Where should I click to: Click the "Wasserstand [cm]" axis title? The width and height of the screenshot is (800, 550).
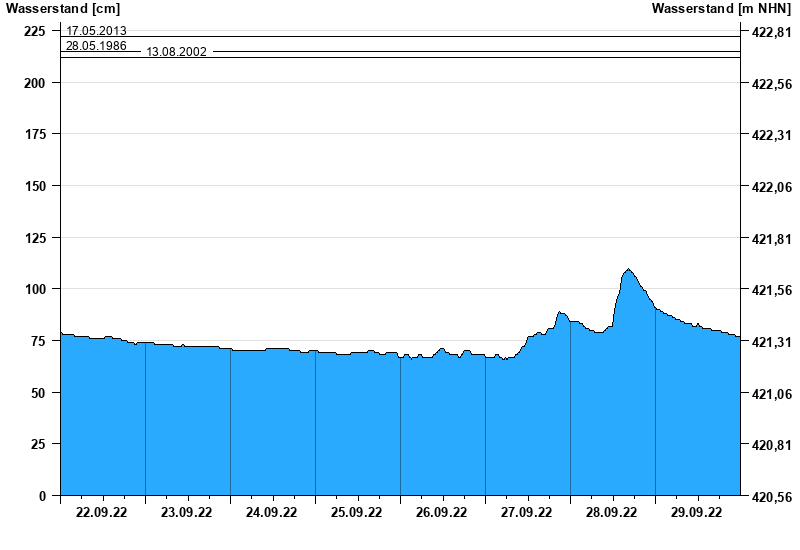pyautogui.click(x=62, y=9)
